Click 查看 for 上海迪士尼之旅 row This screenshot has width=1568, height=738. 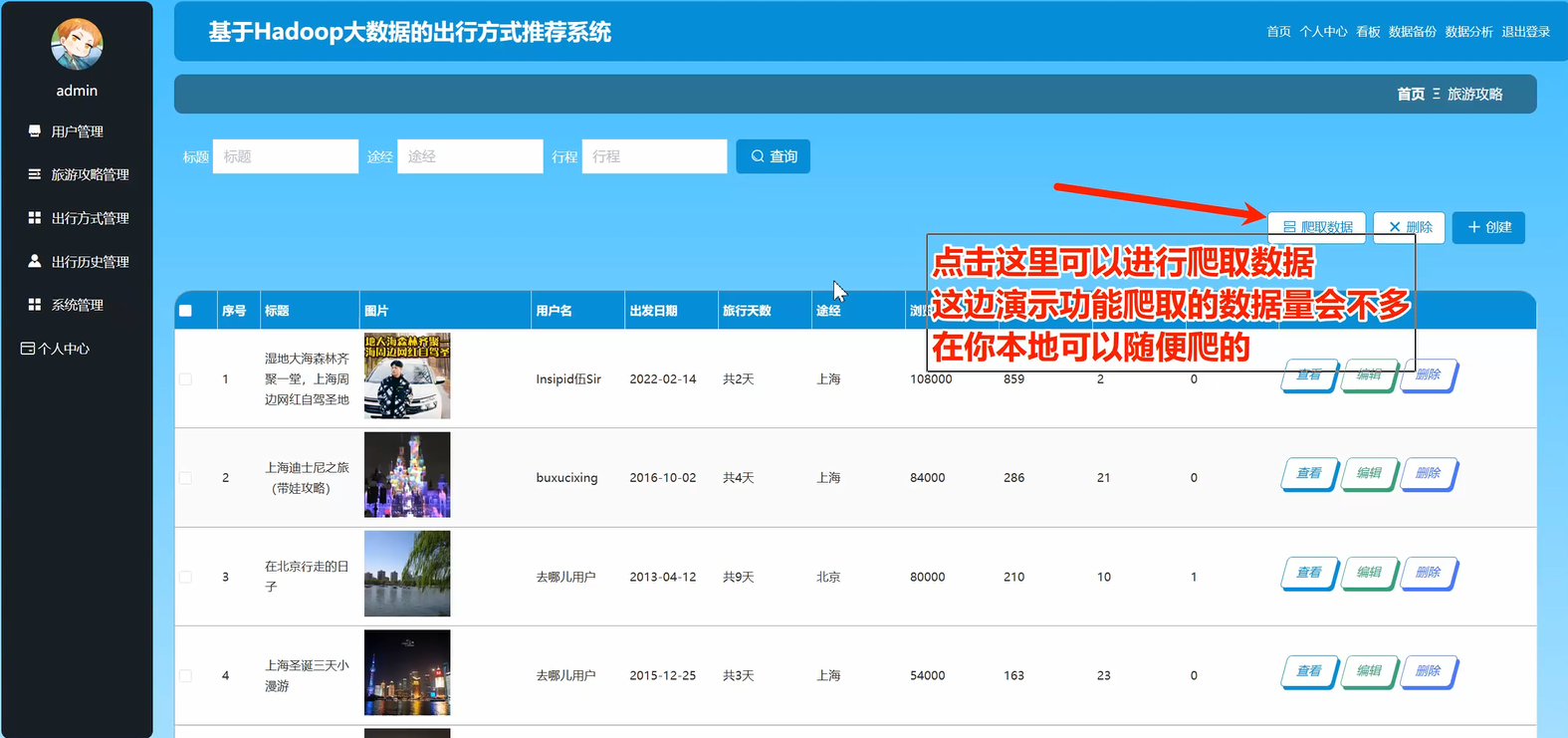(x=1309, y=474)
